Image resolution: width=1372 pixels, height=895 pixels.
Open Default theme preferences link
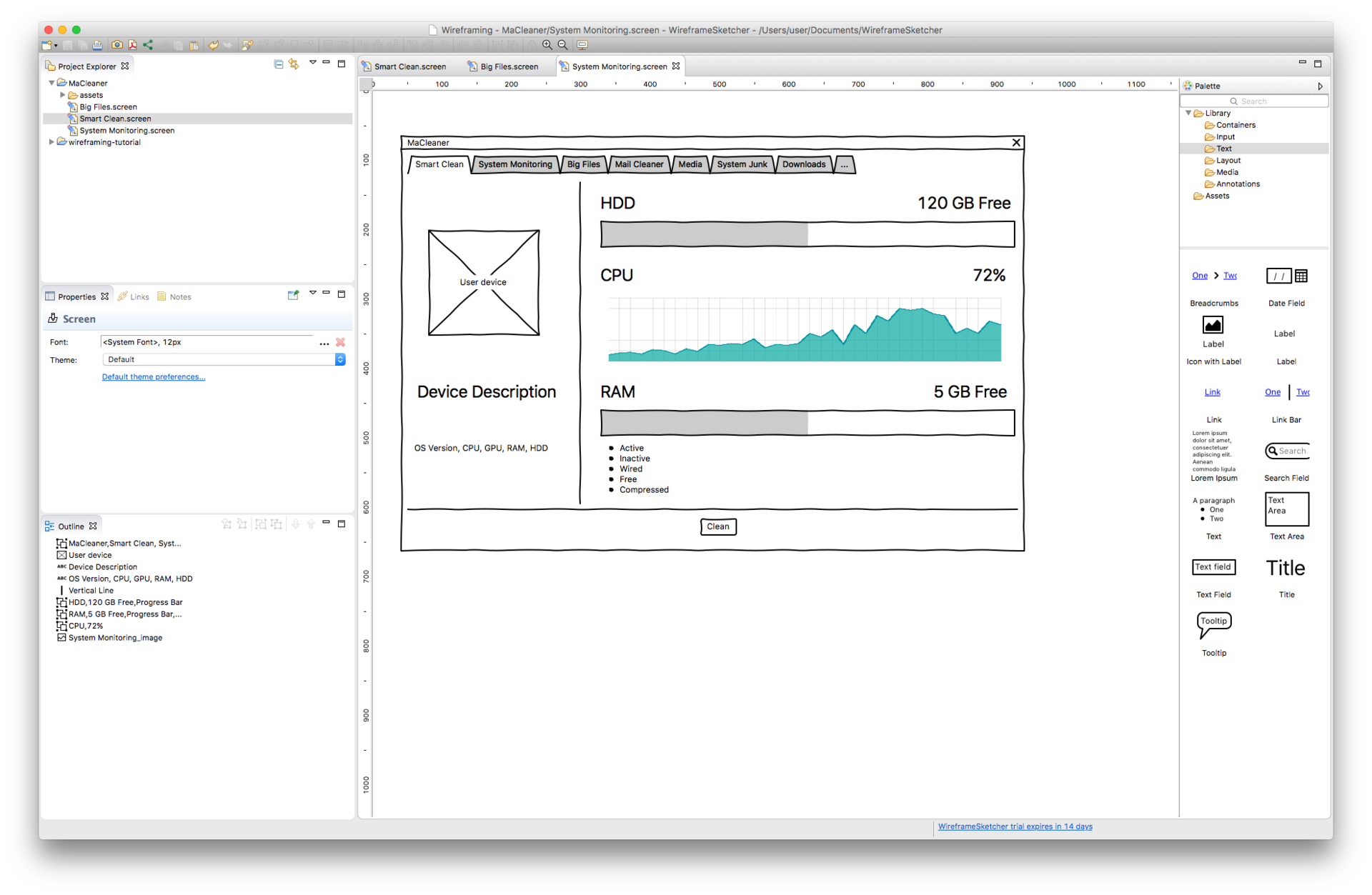[x=153, y=377]
